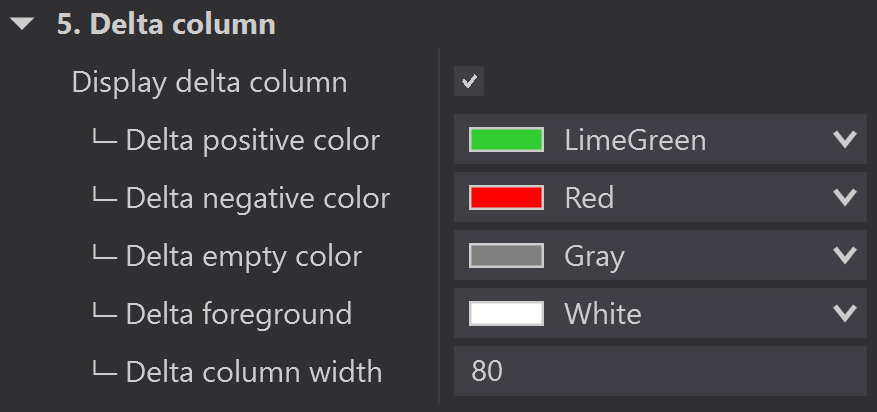This screenshot has height=412, width=877.
Task: Collapse the 5. Delta column section
Action: 23,25
